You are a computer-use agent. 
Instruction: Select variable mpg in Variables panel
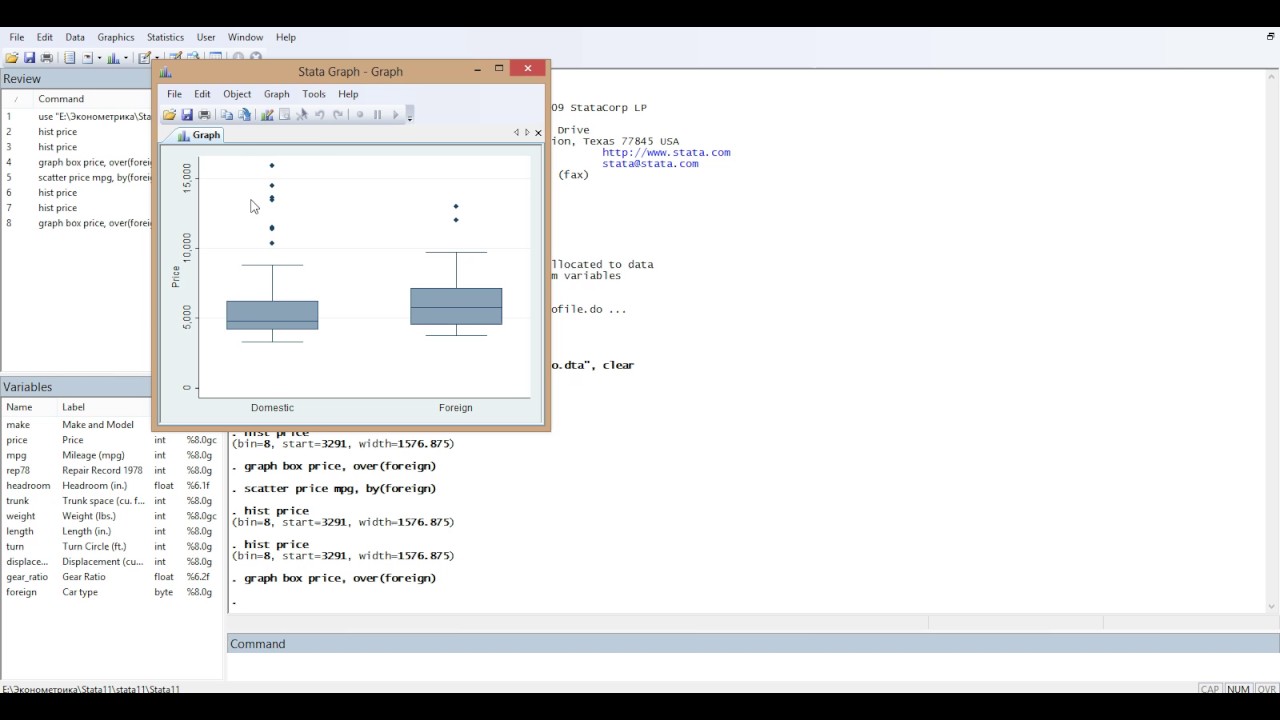tap(110, 455)
